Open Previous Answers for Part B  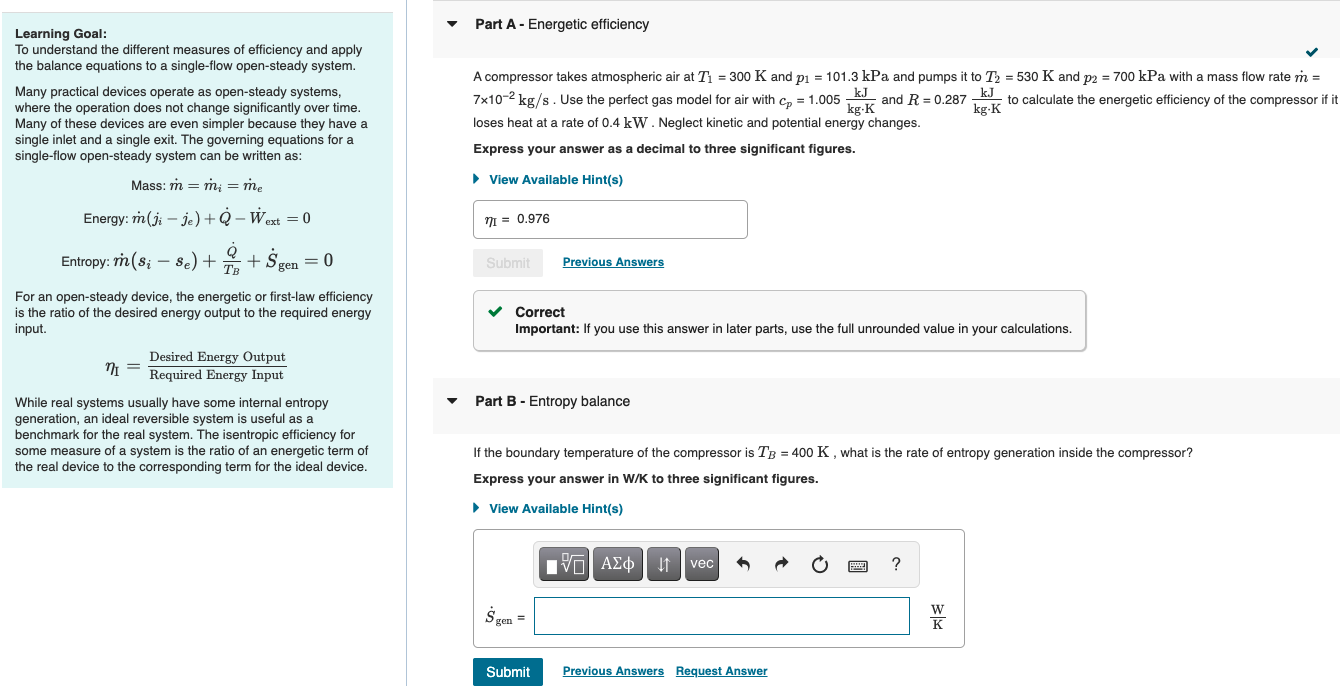(613, 671)
